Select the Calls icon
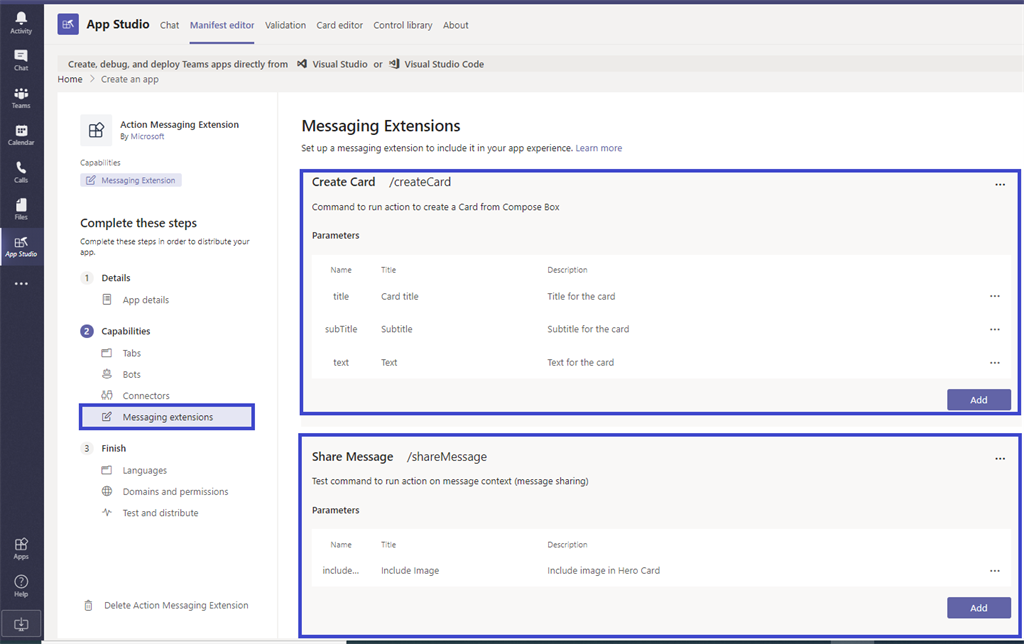This screenshot has width=1024, height=644. point(21,172)
